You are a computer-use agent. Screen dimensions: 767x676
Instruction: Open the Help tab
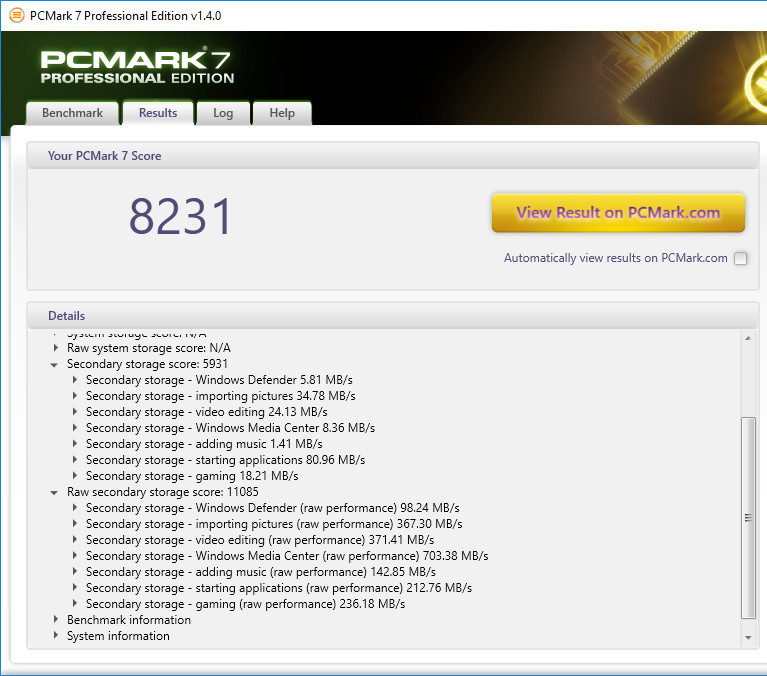coord(282,113)
